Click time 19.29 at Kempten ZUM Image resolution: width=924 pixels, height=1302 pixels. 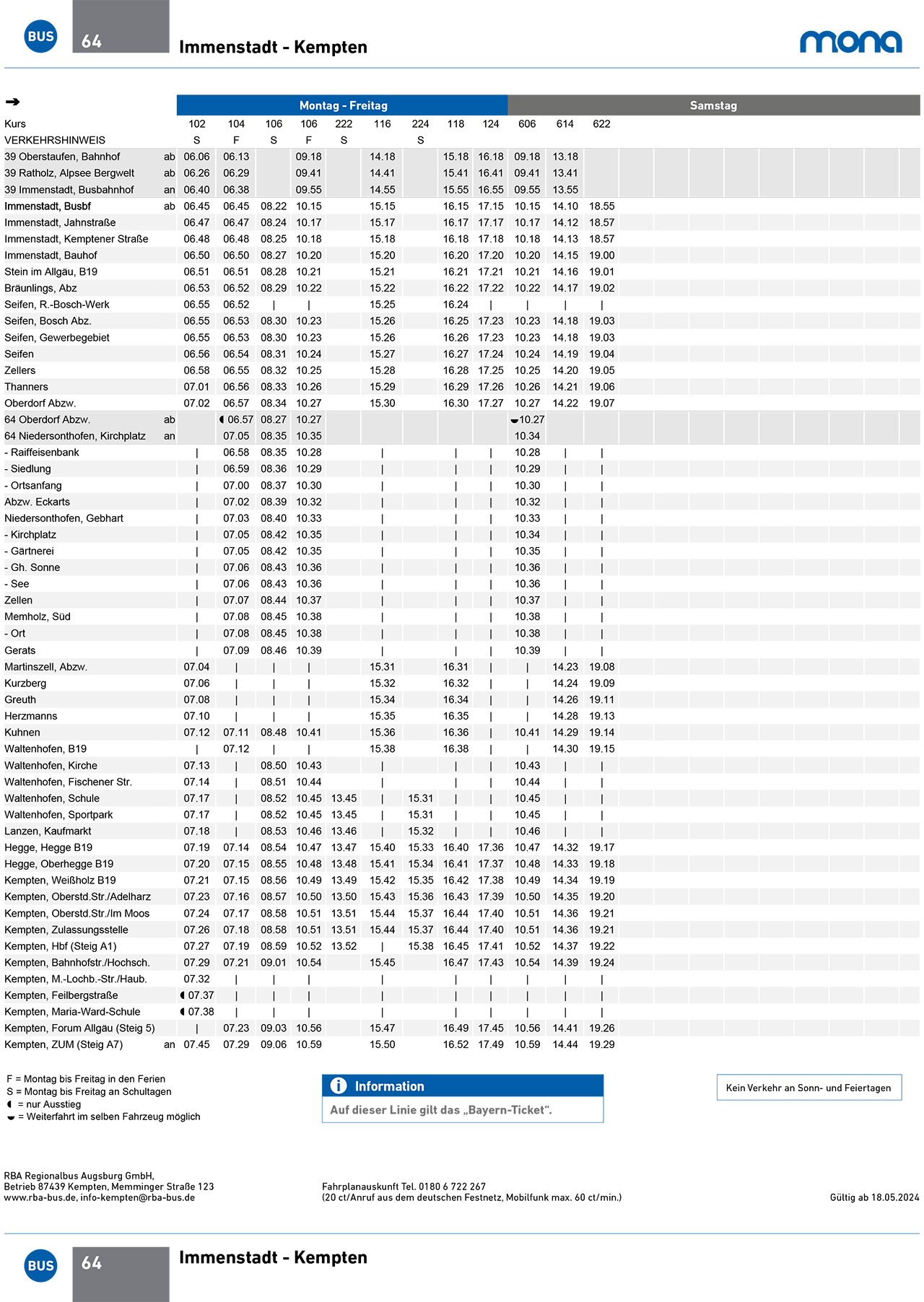[601, 1045]
